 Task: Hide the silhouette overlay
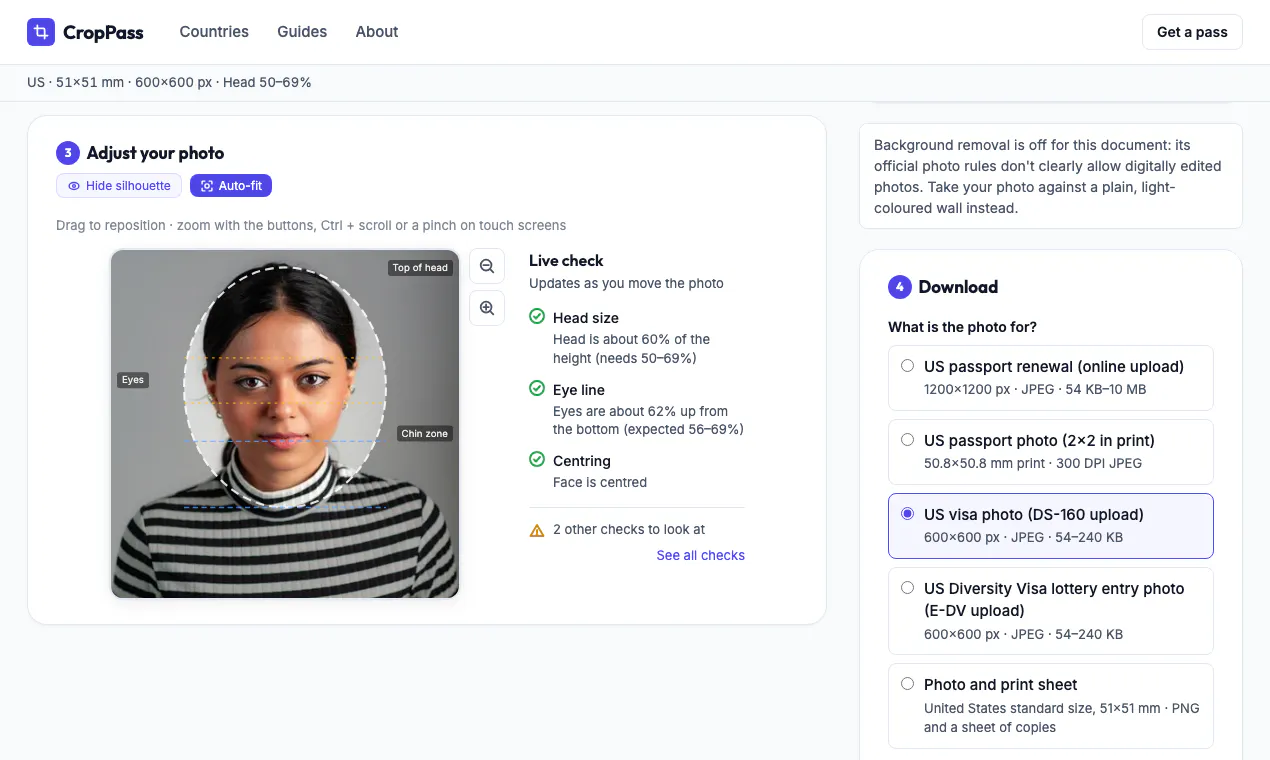(120, 186)
